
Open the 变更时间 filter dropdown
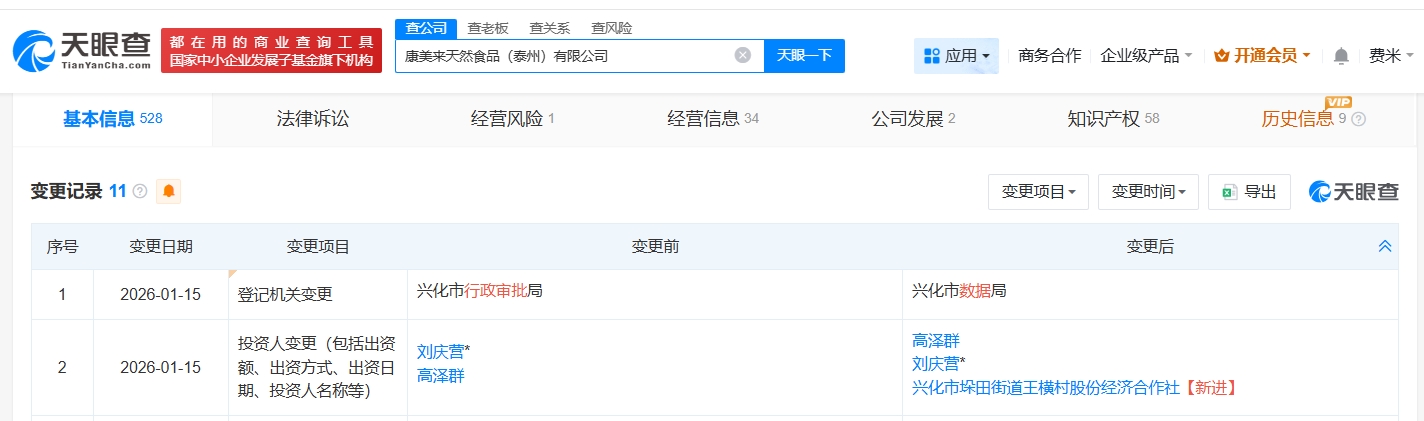point(1148,192)
